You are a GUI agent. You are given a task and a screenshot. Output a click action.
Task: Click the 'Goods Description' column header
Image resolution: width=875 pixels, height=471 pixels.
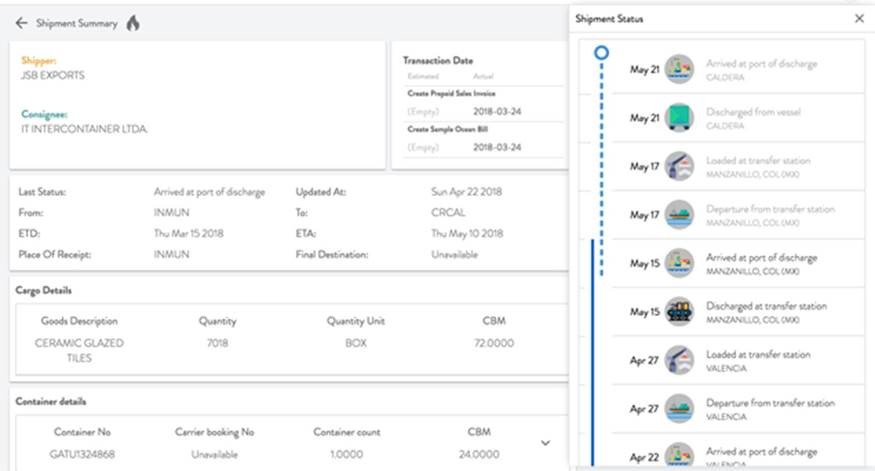tap(79, 321)
